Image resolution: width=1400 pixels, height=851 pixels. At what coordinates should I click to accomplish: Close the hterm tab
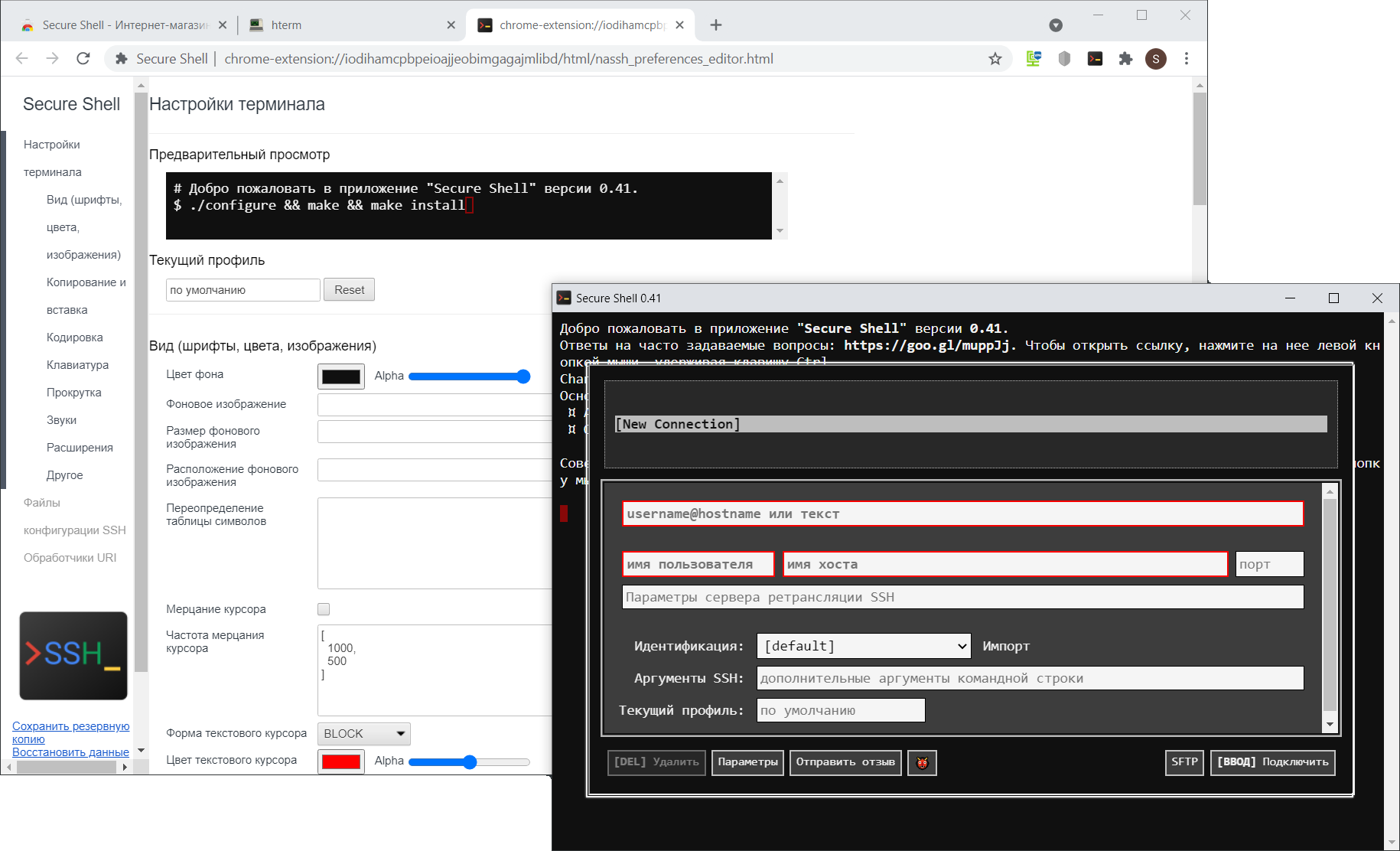[x=451, y=25]
